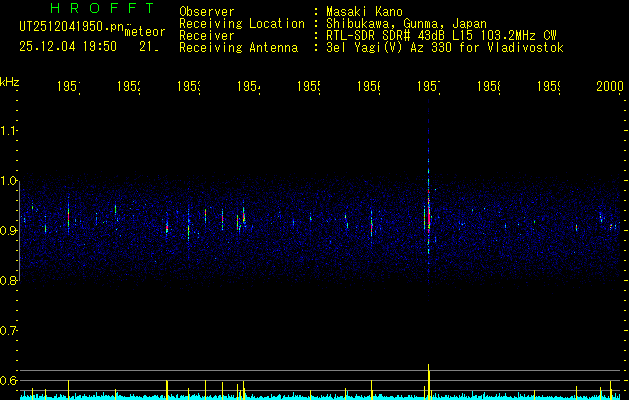Image resolution: width=629 pixels, height=400 pixels.
Task: Click the 0.6 frequency axis label
Action: pos(8,380)
